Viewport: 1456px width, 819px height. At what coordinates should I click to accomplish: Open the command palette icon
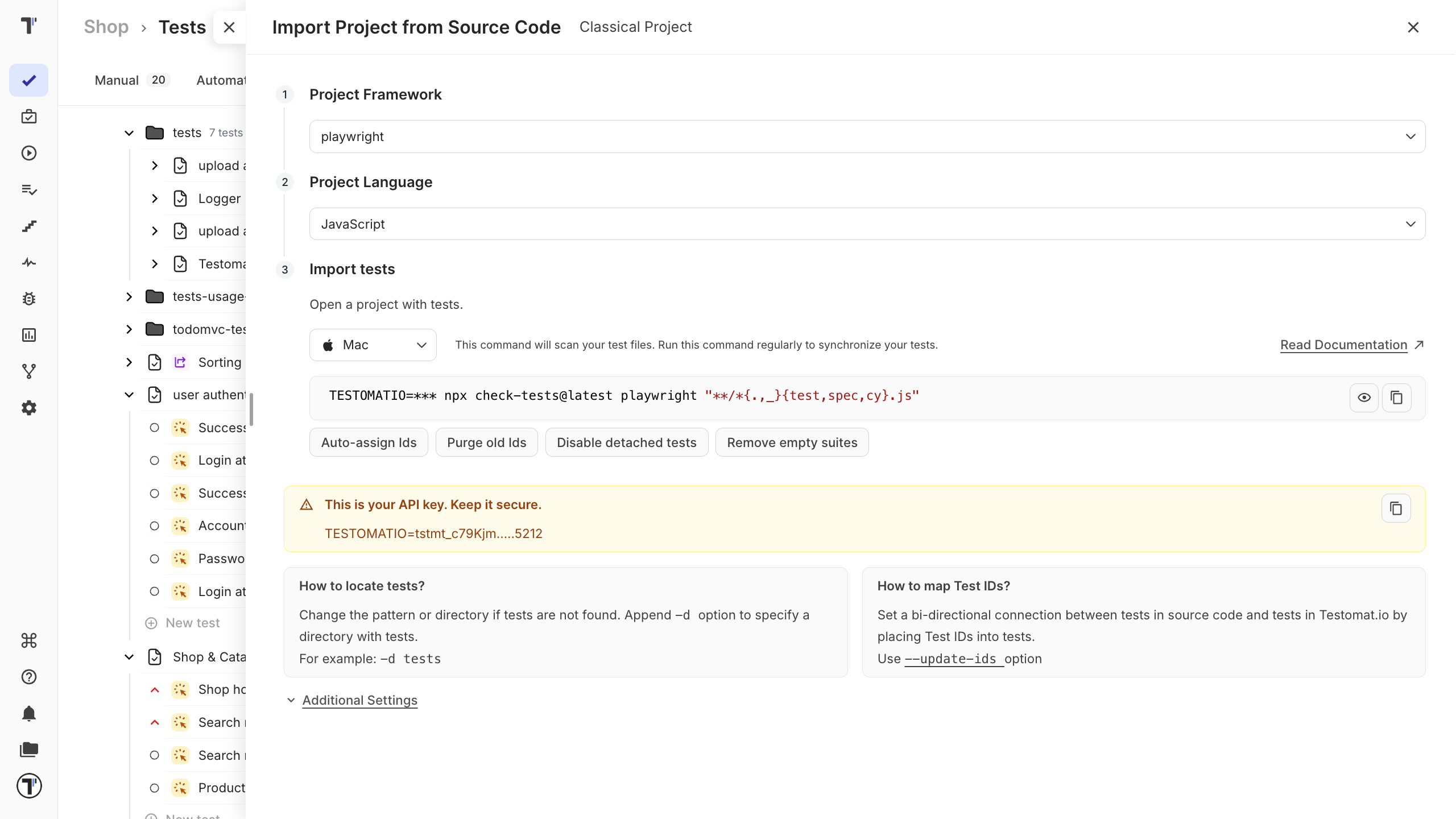pos(29,640)
